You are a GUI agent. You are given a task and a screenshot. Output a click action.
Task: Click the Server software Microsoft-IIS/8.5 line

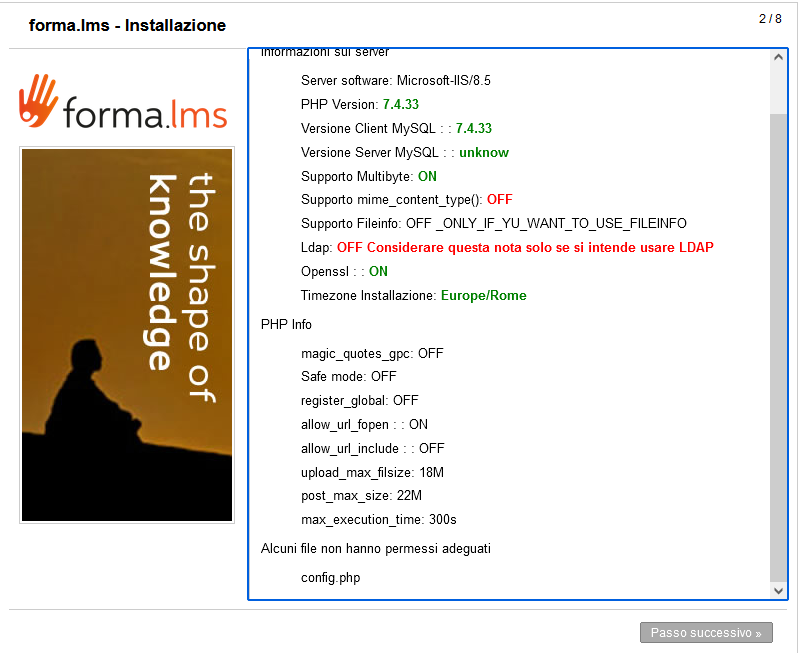[x=395, y=80]
